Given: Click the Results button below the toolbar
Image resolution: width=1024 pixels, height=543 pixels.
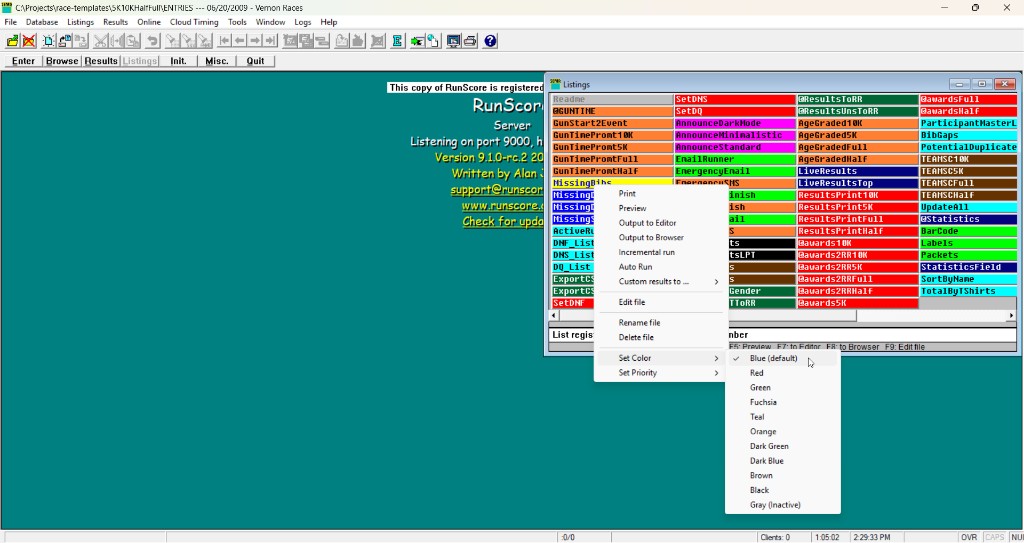Looking at the screenshot, I should [101, 61].
